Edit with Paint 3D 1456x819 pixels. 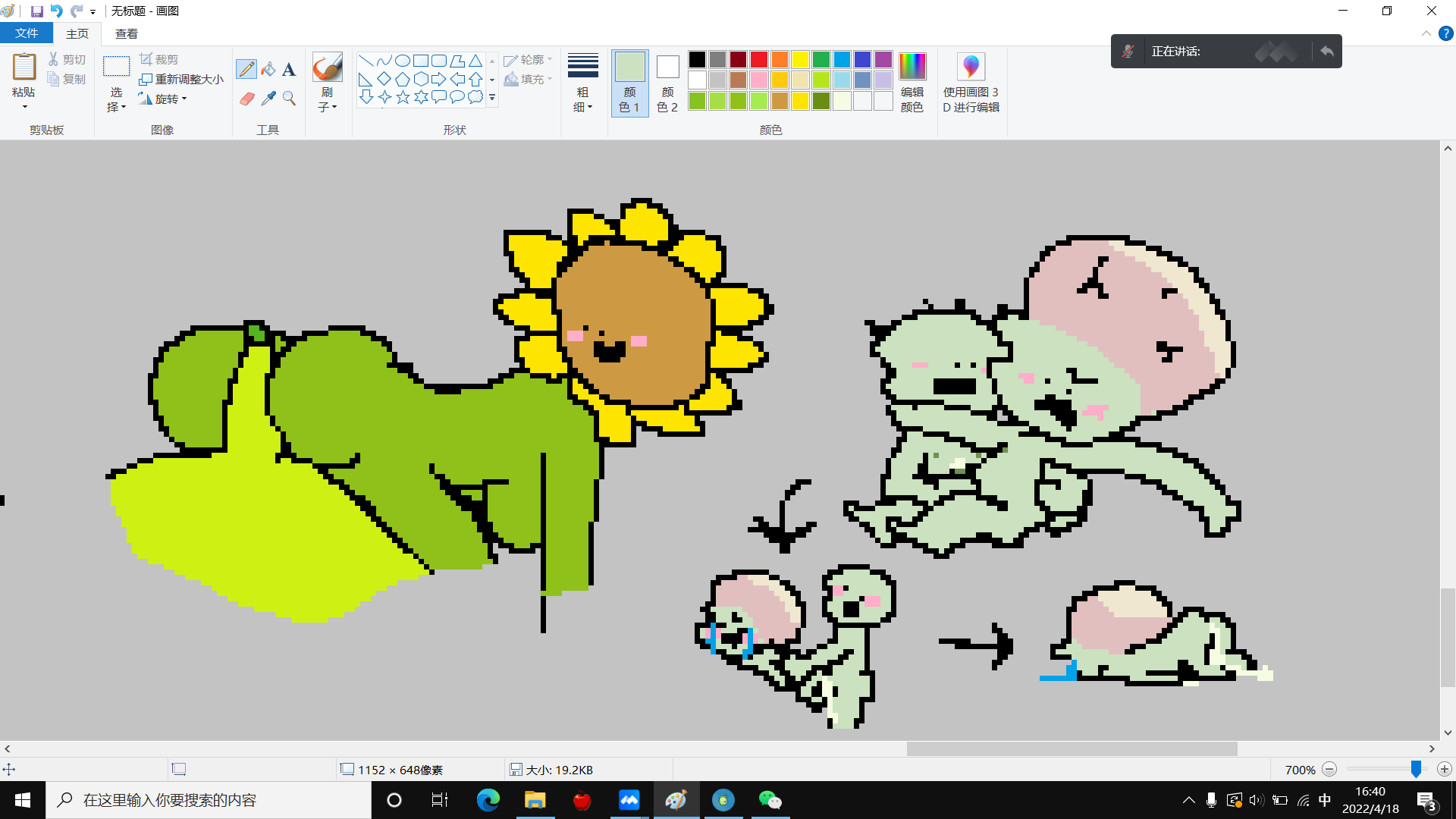(x=971, y=83)
